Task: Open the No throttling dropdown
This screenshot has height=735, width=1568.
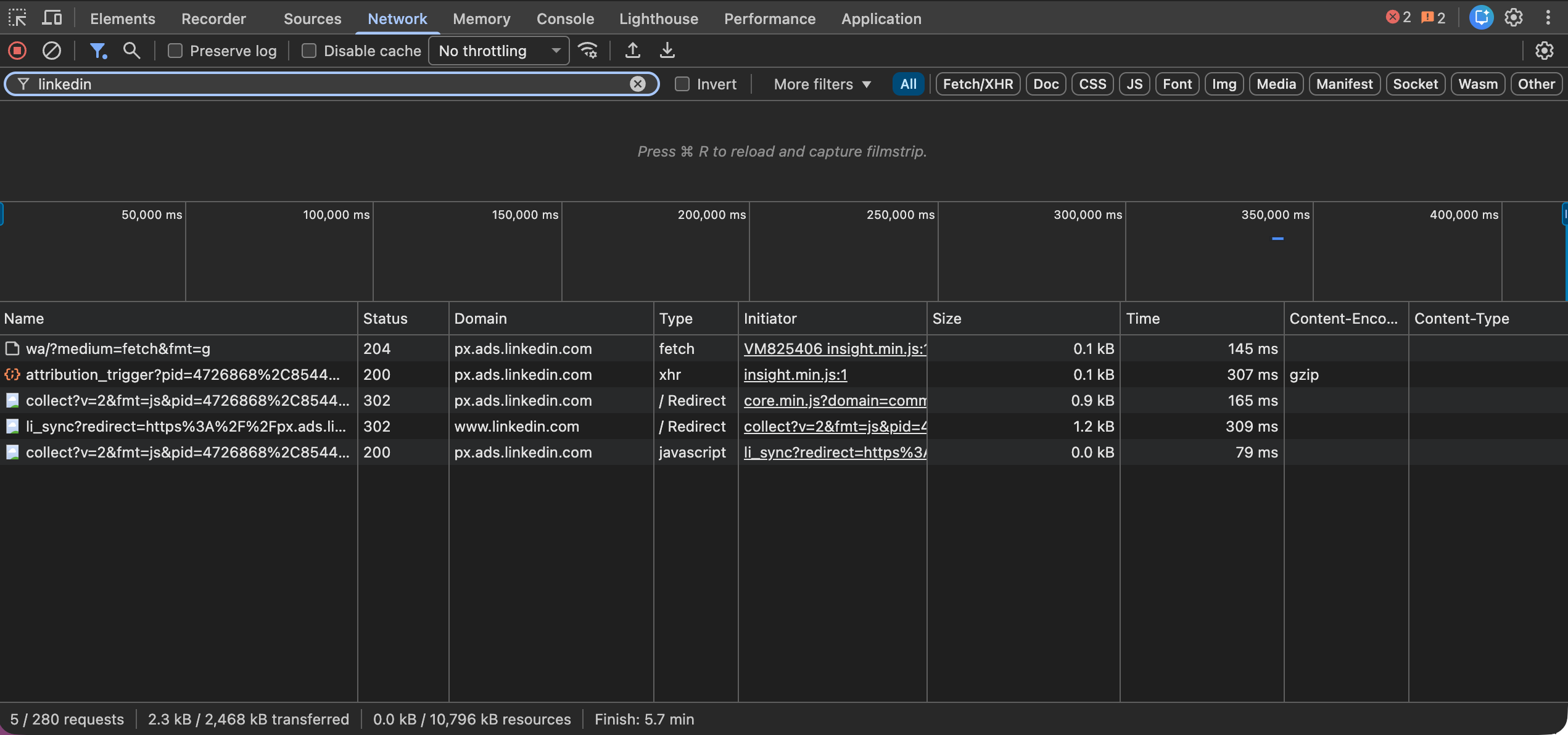Action: (498, 51)
